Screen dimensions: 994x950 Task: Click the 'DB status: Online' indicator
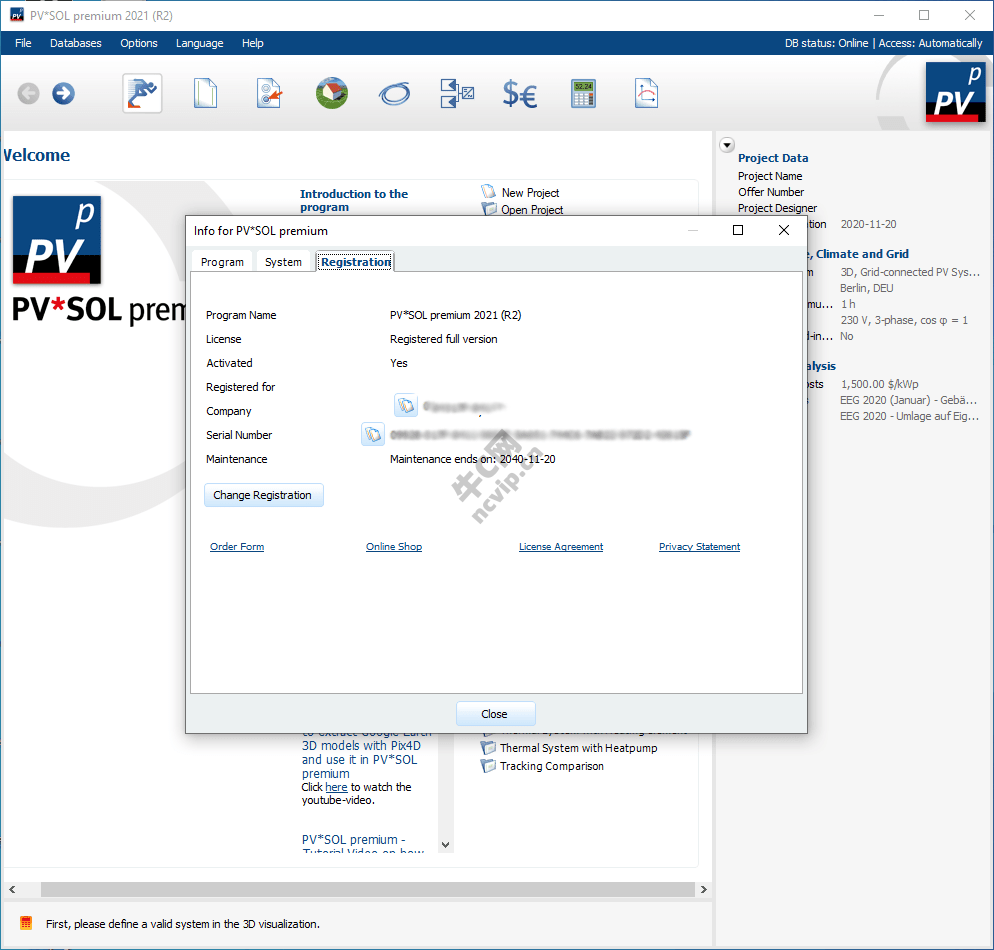pos(827,43)
